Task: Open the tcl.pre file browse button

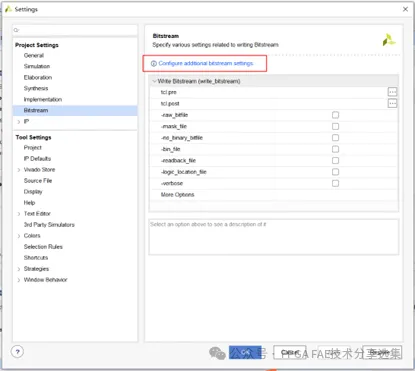Action: coord(392,92)
